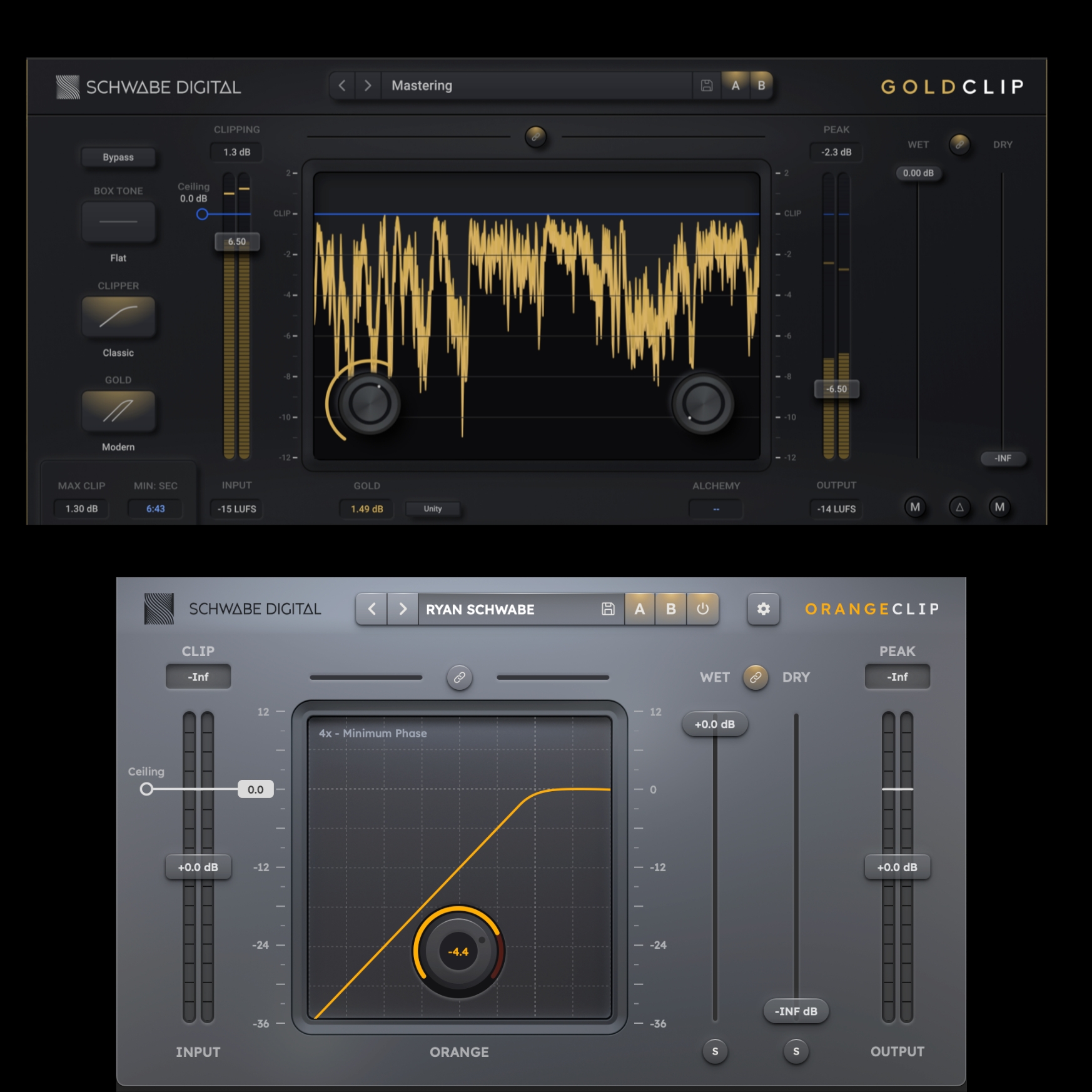Load next preset in Gold Clip

click(368, 86)
